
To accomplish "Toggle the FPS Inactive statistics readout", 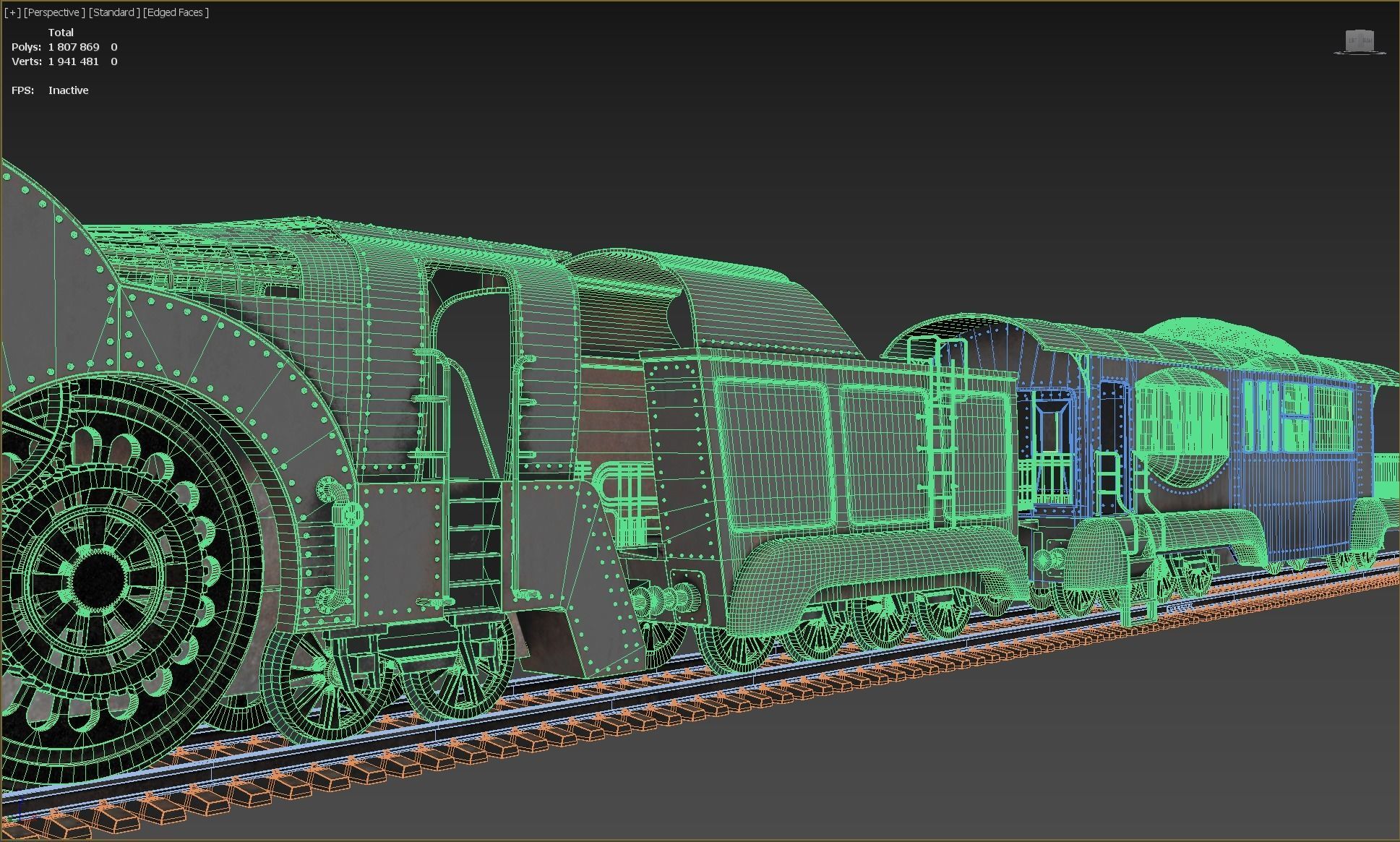I will pos(68,90).
